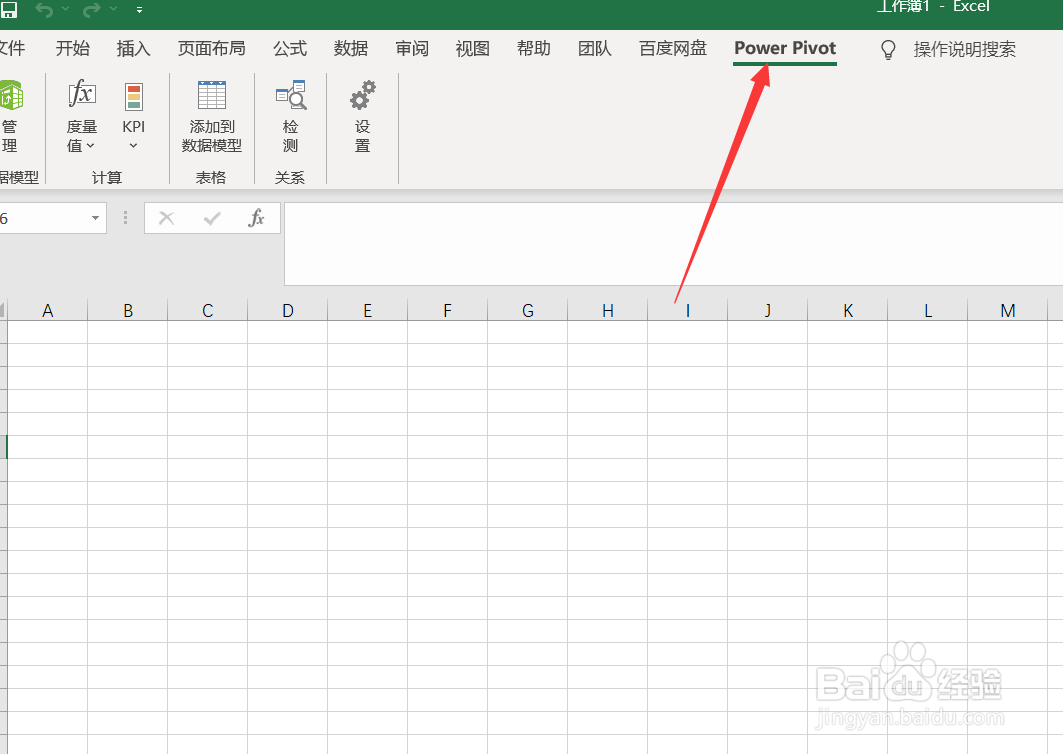Expand the KPI dropdown menu

coord(133,145)
